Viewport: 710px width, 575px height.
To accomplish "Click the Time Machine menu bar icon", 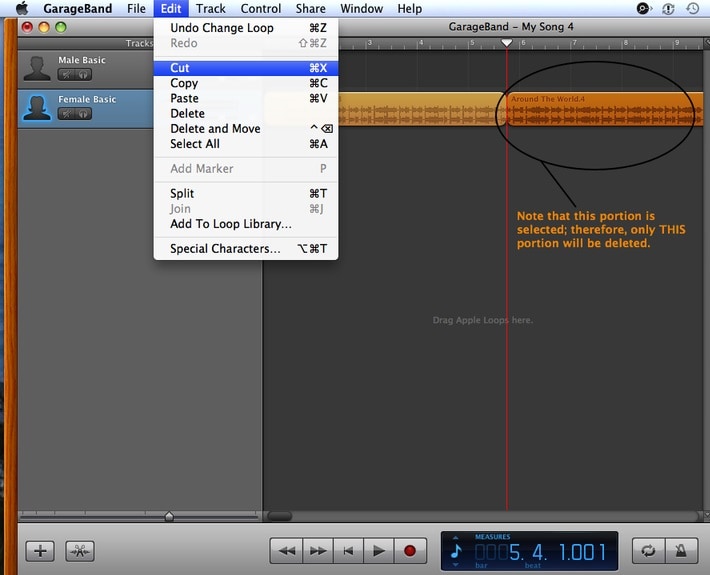I will click(692, 8).
